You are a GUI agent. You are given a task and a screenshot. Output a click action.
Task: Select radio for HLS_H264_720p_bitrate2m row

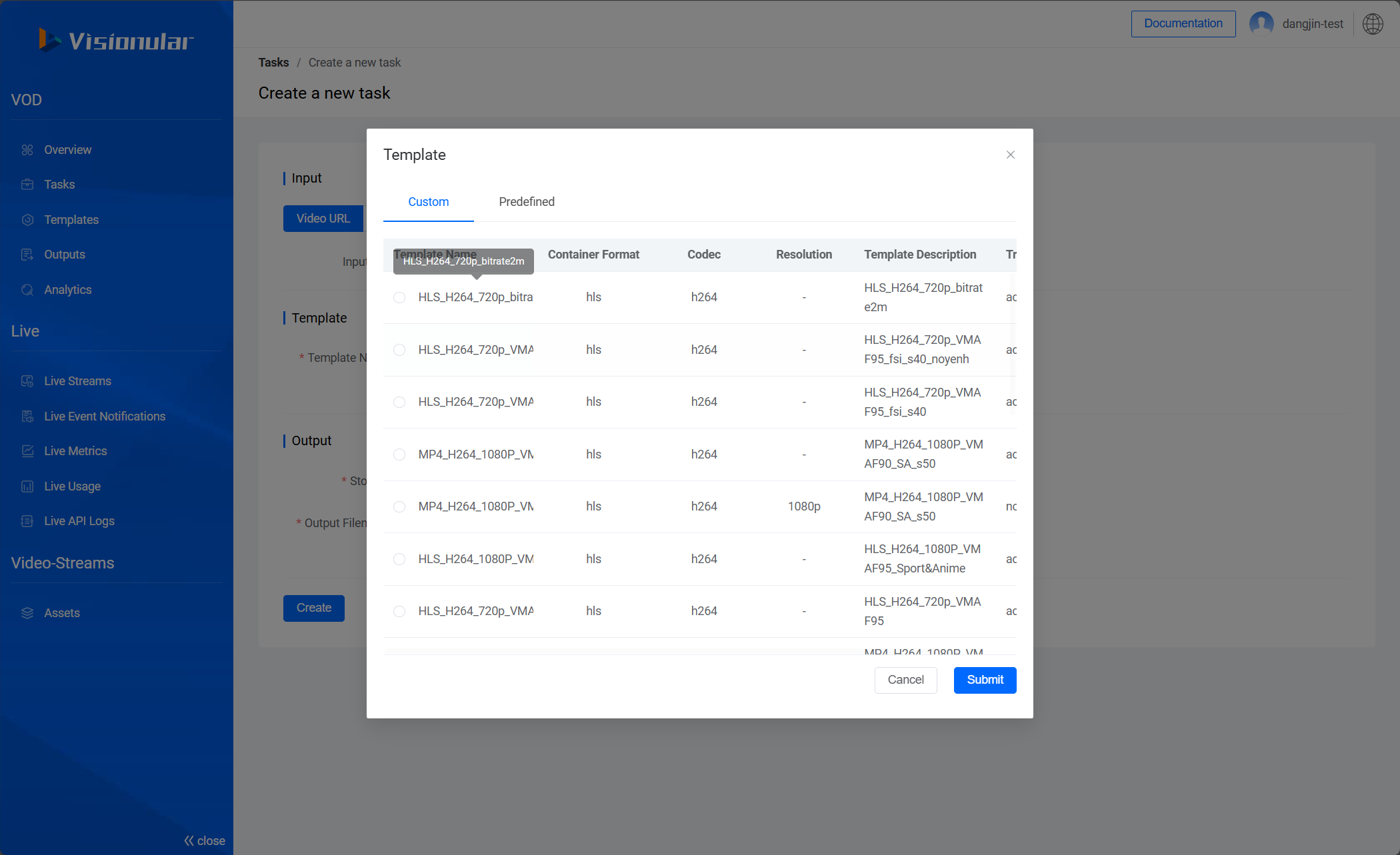[399, 297]
